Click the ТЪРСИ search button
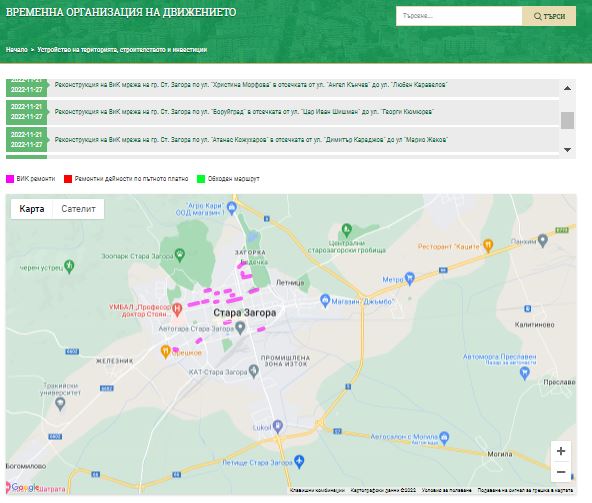The image size is (592, 503). [549, 16]
